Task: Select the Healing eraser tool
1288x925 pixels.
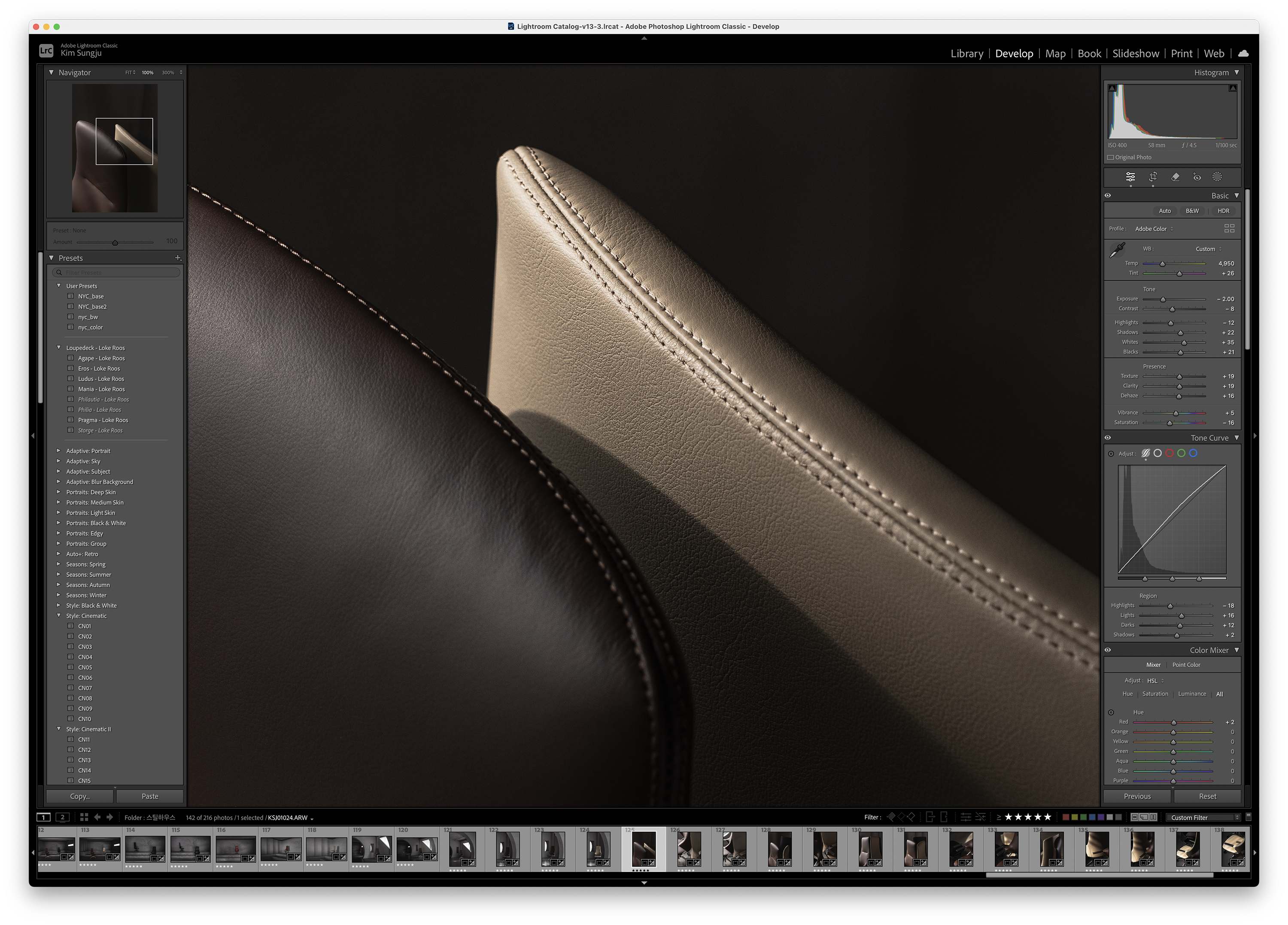Action: click(1175, 176)
